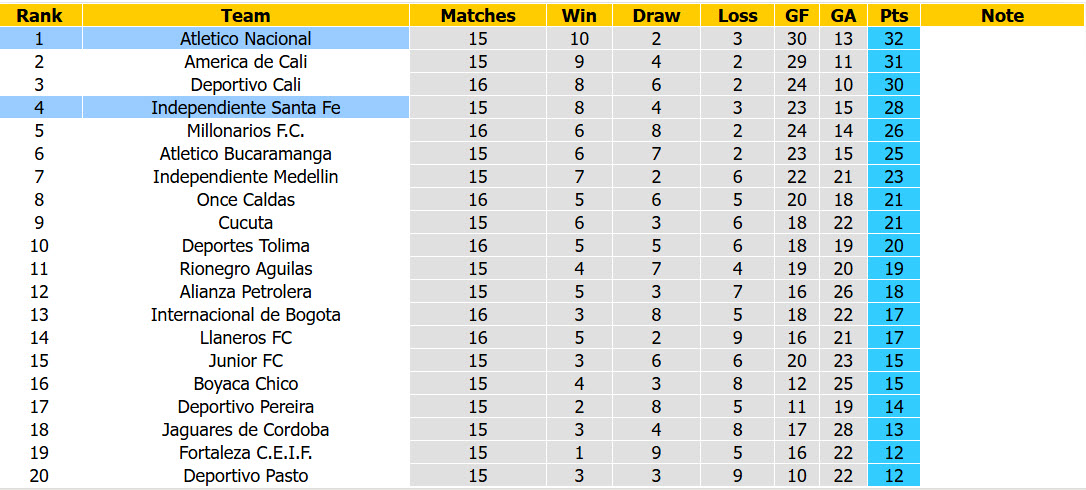Click the Deportivo Cali team name
This screenshot has width=1086, height=490.
246,85
